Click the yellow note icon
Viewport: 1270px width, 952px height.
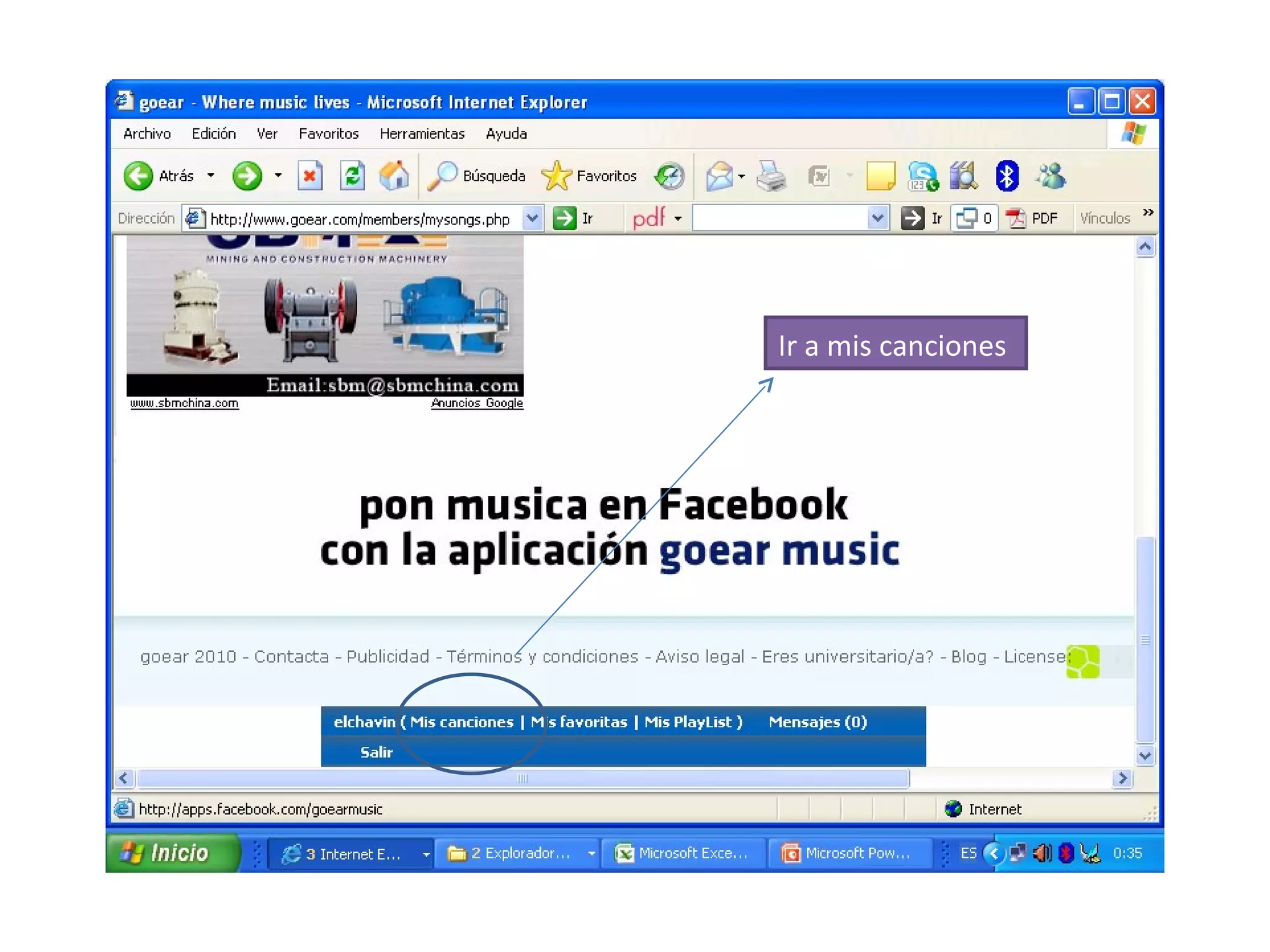click(x=881, y=176)
